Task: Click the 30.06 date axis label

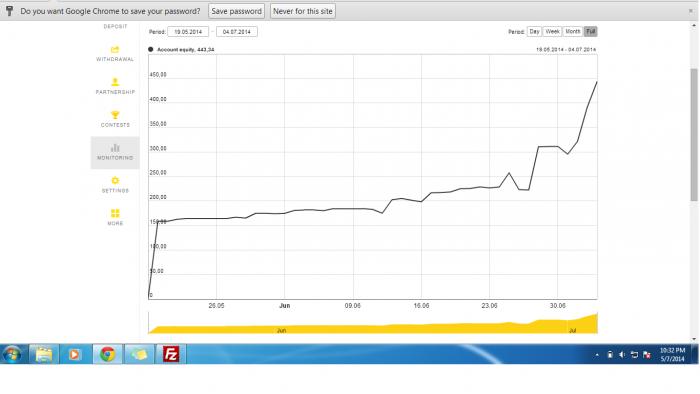Action: 557,306
